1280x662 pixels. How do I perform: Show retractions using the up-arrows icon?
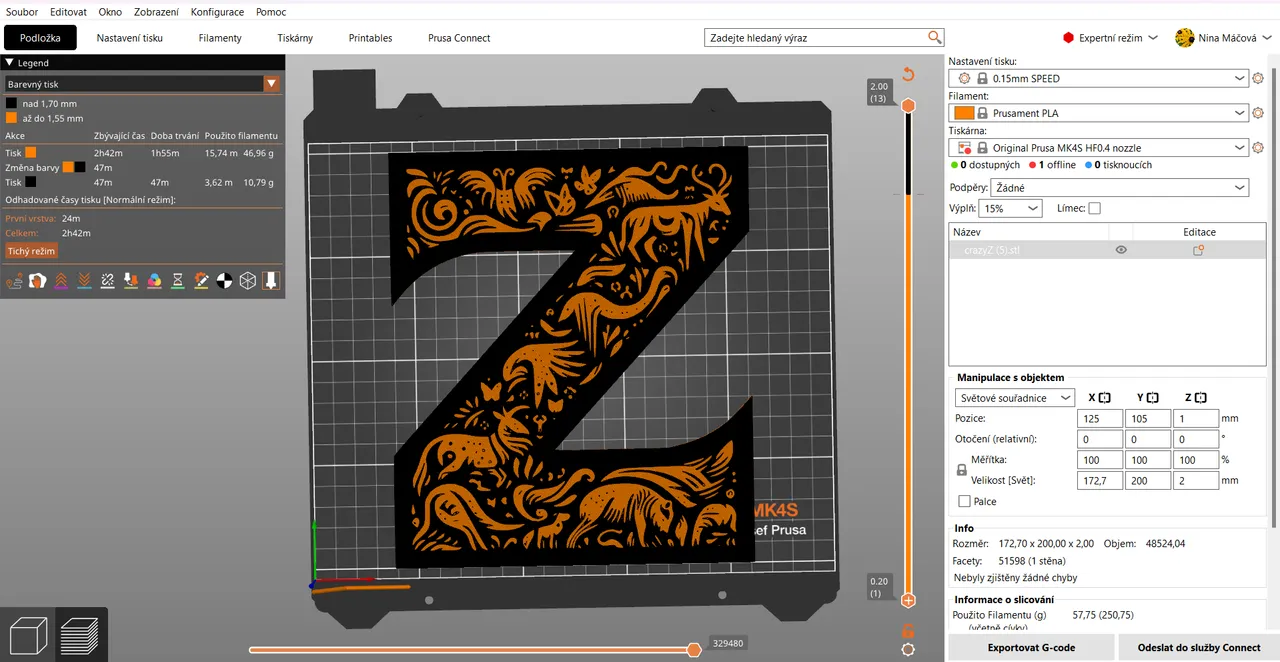click(60, 280)
